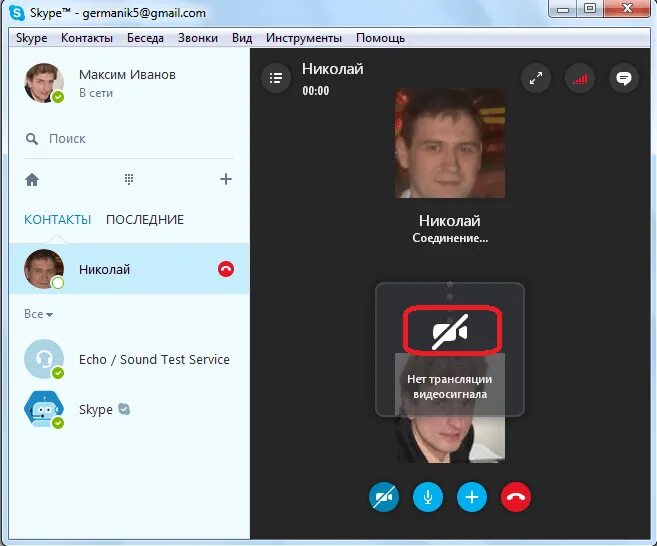Toggle video camera button at bottom
This screenshot has height=546, width=657.
click(x=384, y=497)
